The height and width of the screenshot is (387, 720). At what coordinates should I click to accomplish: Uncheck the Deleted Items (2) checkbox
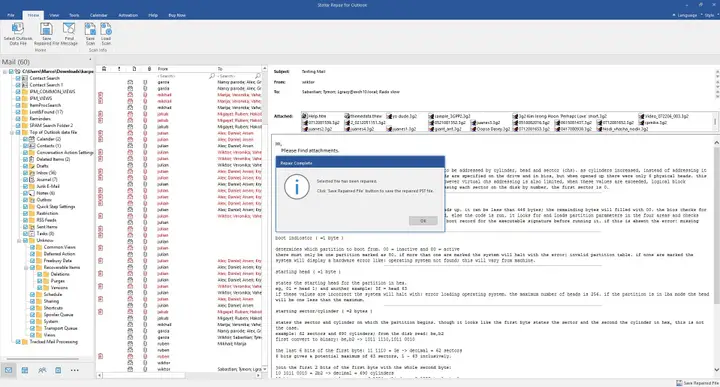(x=26, y=159)
